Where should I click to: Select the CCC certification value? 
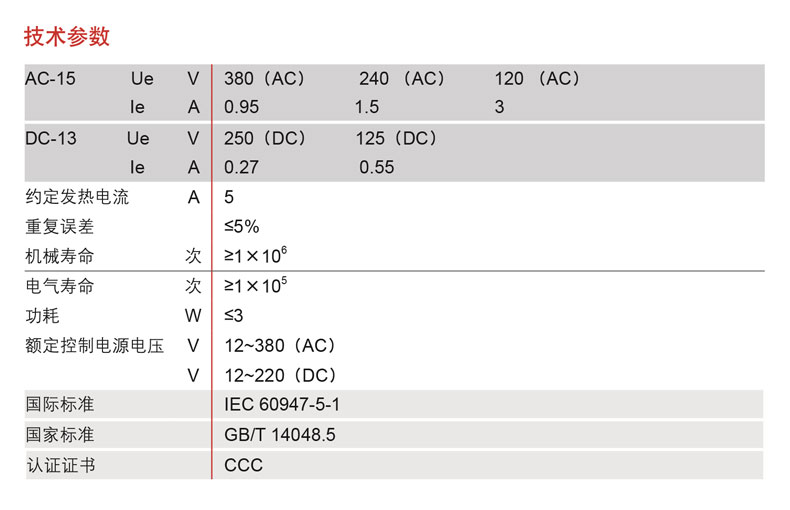coord(244,465)
